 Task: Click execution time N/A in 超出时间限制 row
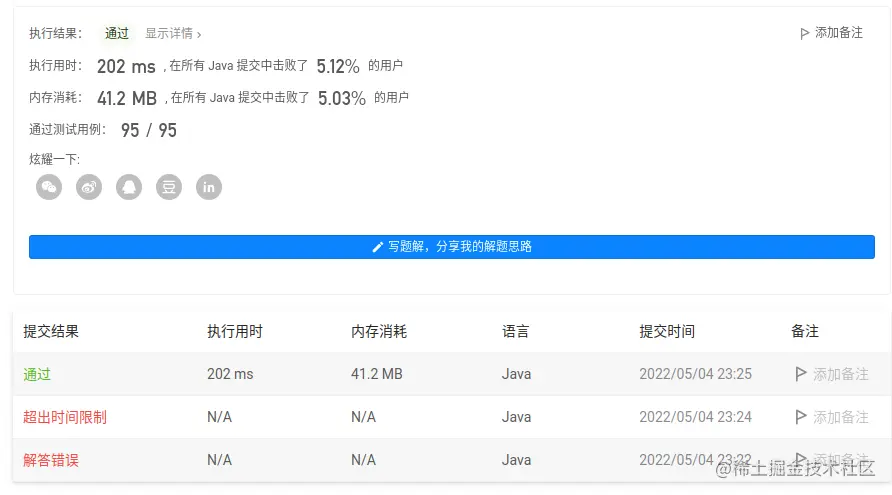[x=219, y=417]
